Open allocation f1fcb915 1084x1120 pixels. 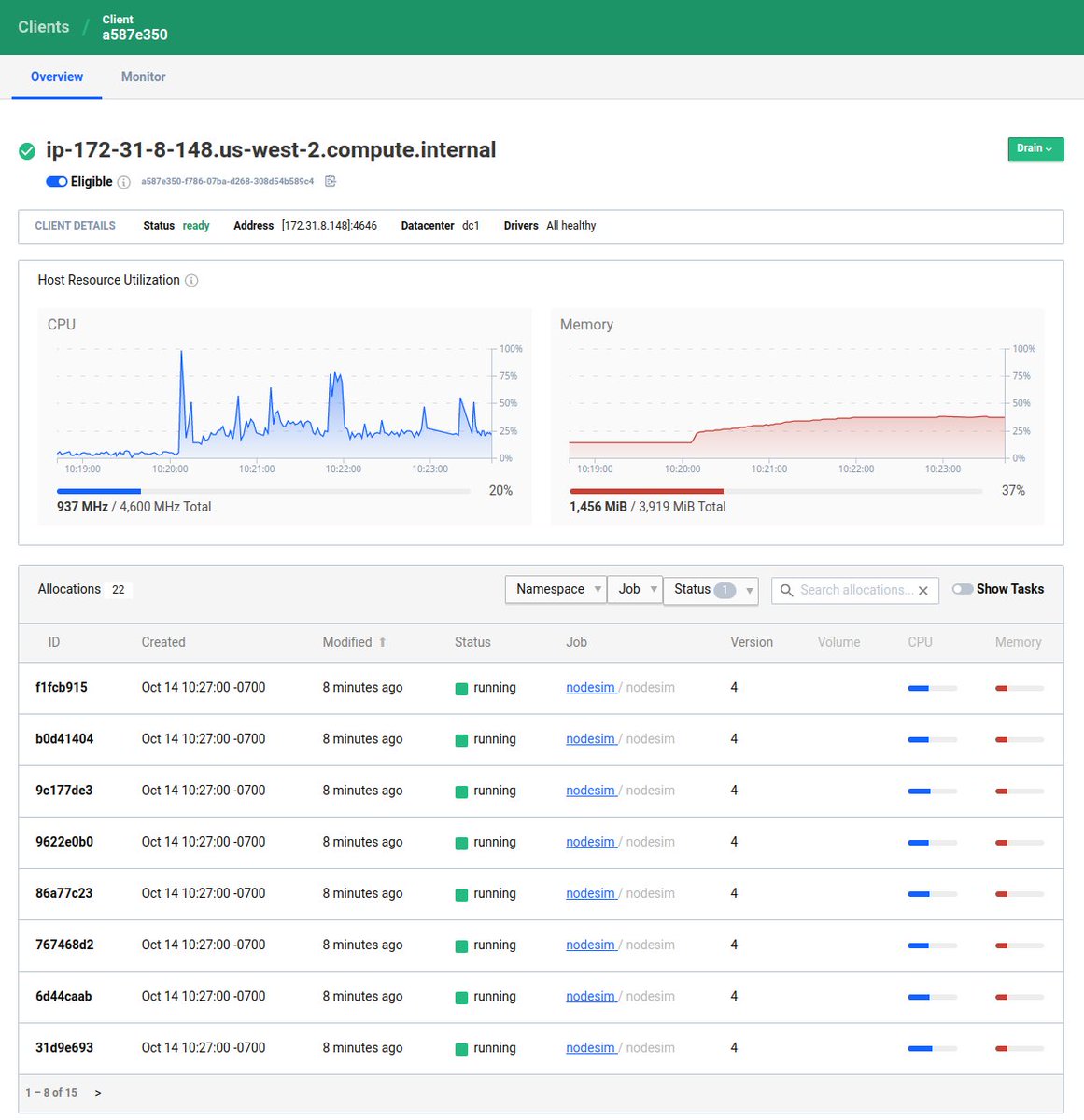click(x=62, y=687)
